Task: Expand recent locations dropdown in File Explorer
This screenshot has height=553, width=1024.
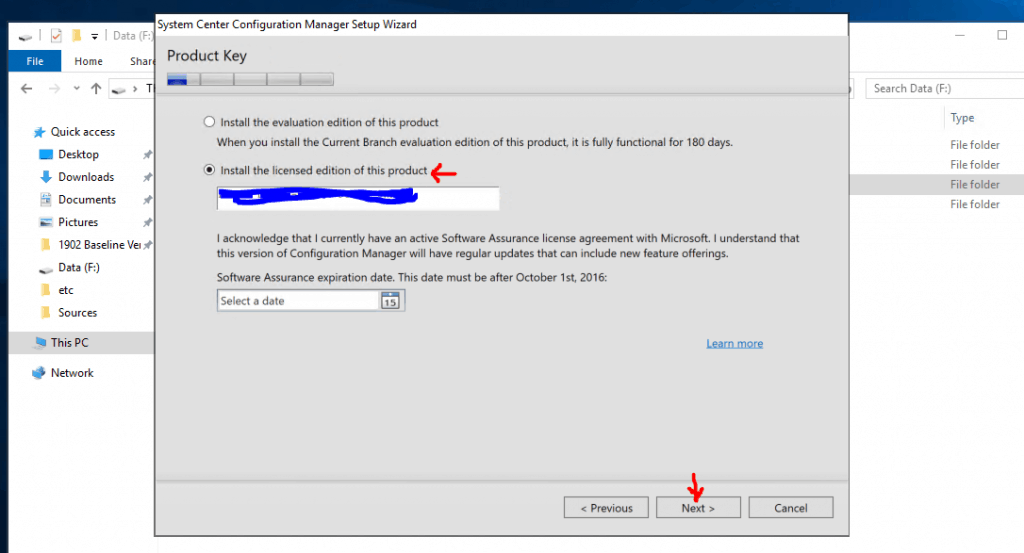Action: tap(76, 88)
